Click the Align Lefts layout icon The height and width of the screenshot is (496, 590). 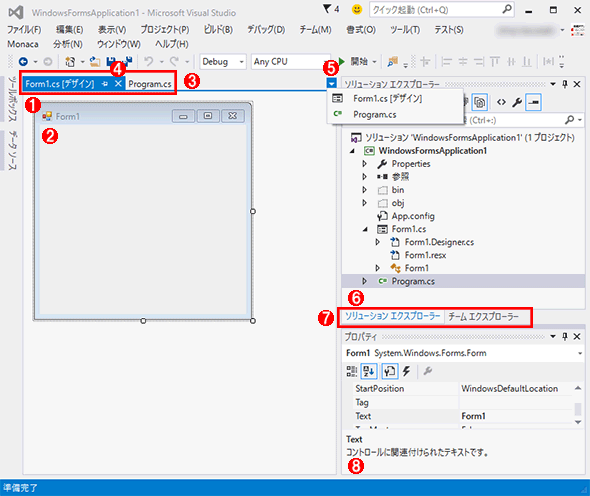coord(446,62)
